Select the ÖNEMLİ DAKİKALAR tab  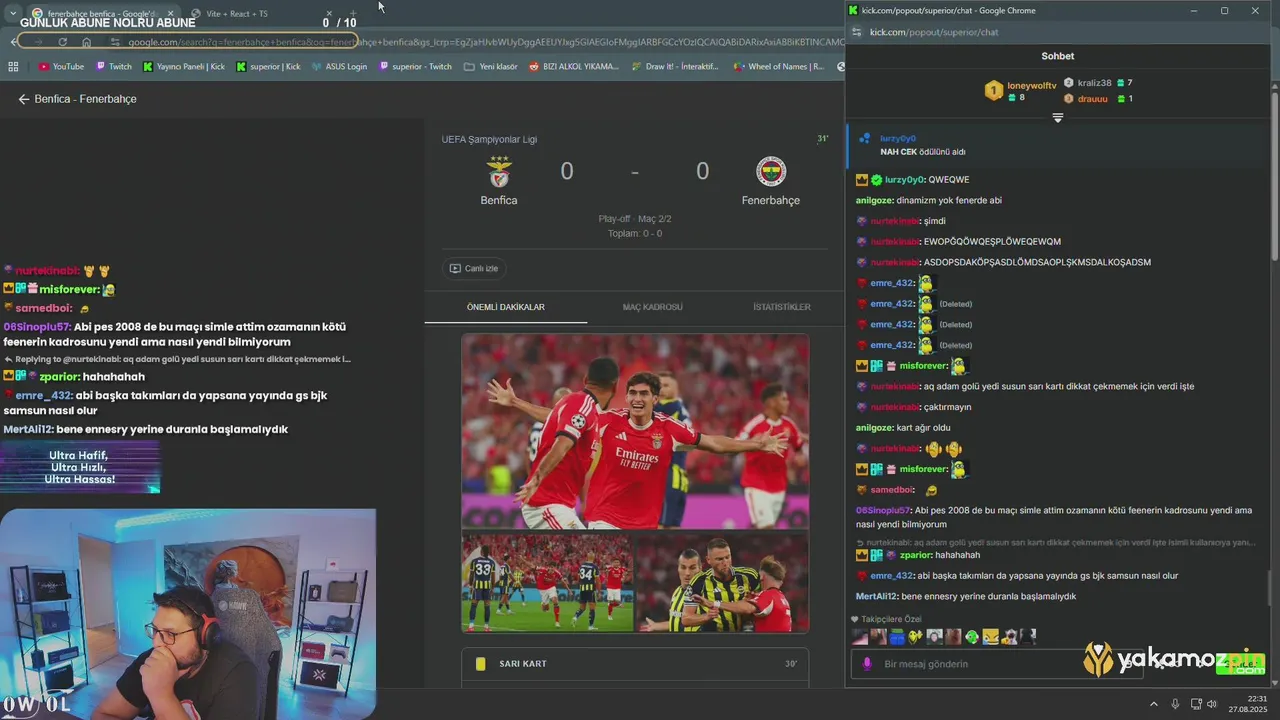click(506, 307)
